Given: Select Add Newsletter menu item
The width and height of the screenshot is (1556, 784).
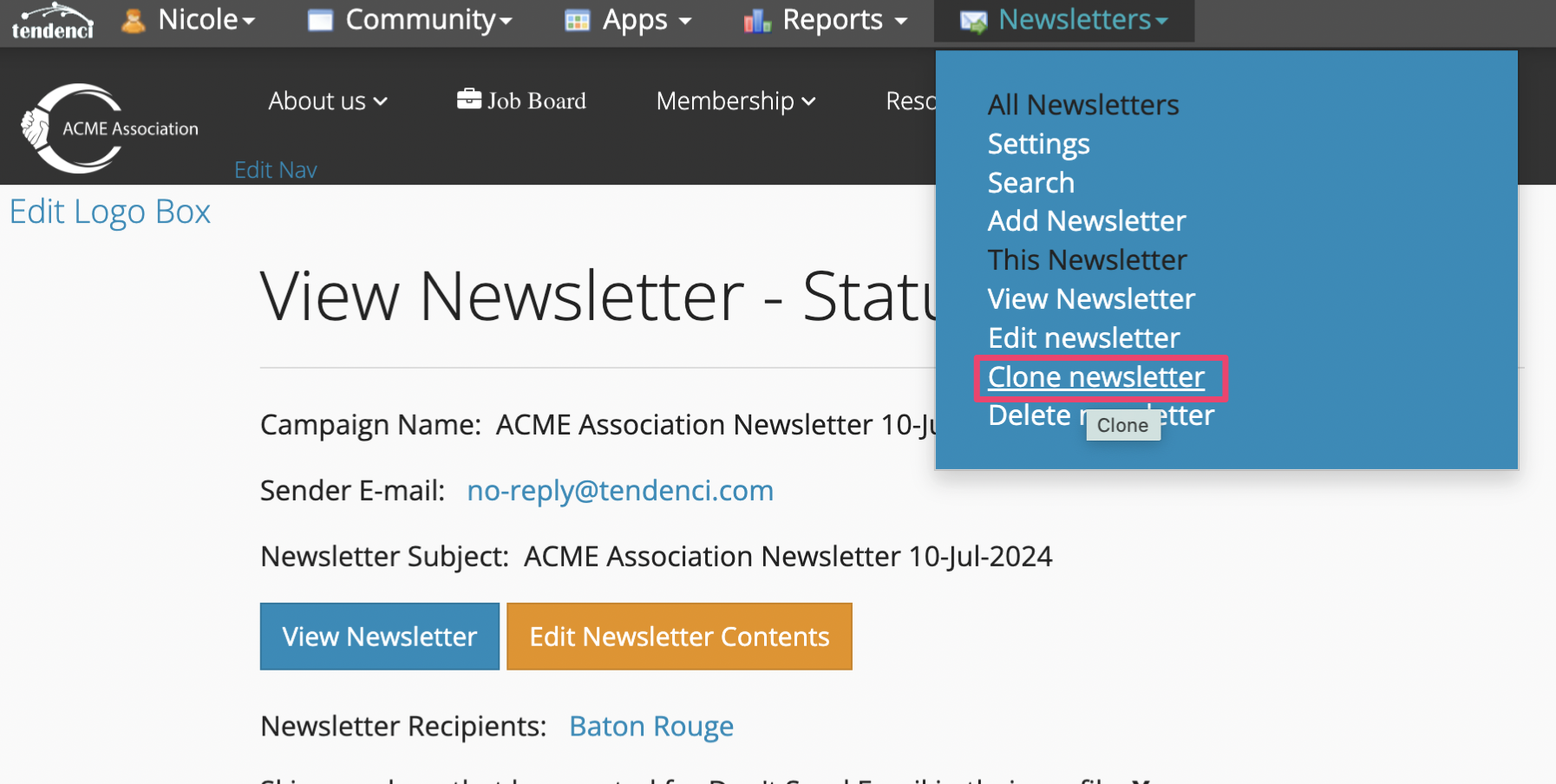Looking at the screenshot, I should (1087, 221).
